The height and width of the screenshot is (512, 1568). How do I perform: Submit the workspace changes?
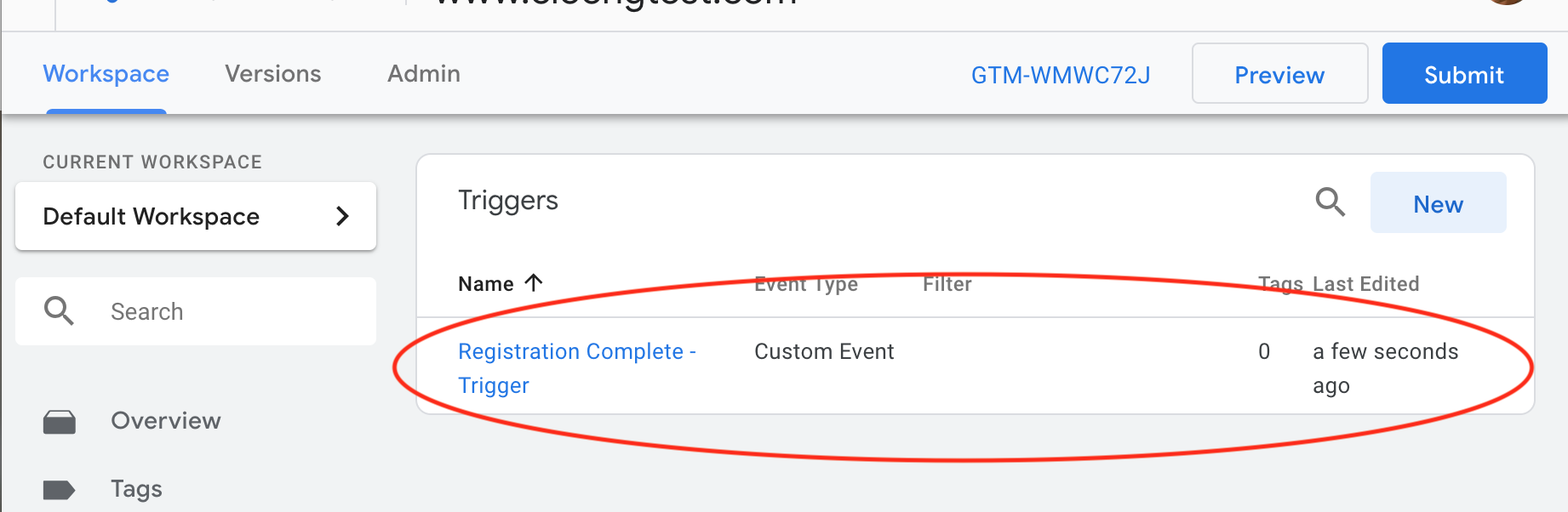[x=1465, y=73]
